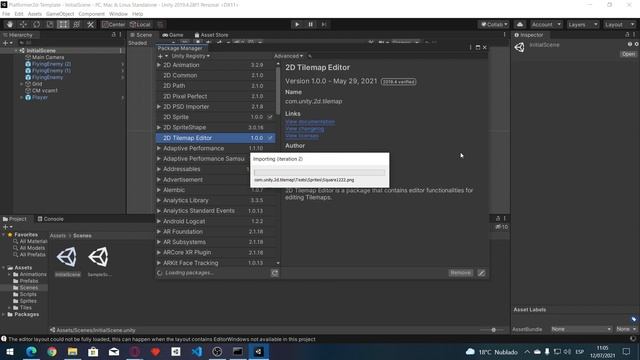Select Prefabs folder in Project
The image size is (640, 360).
click(x=29, y=281)
